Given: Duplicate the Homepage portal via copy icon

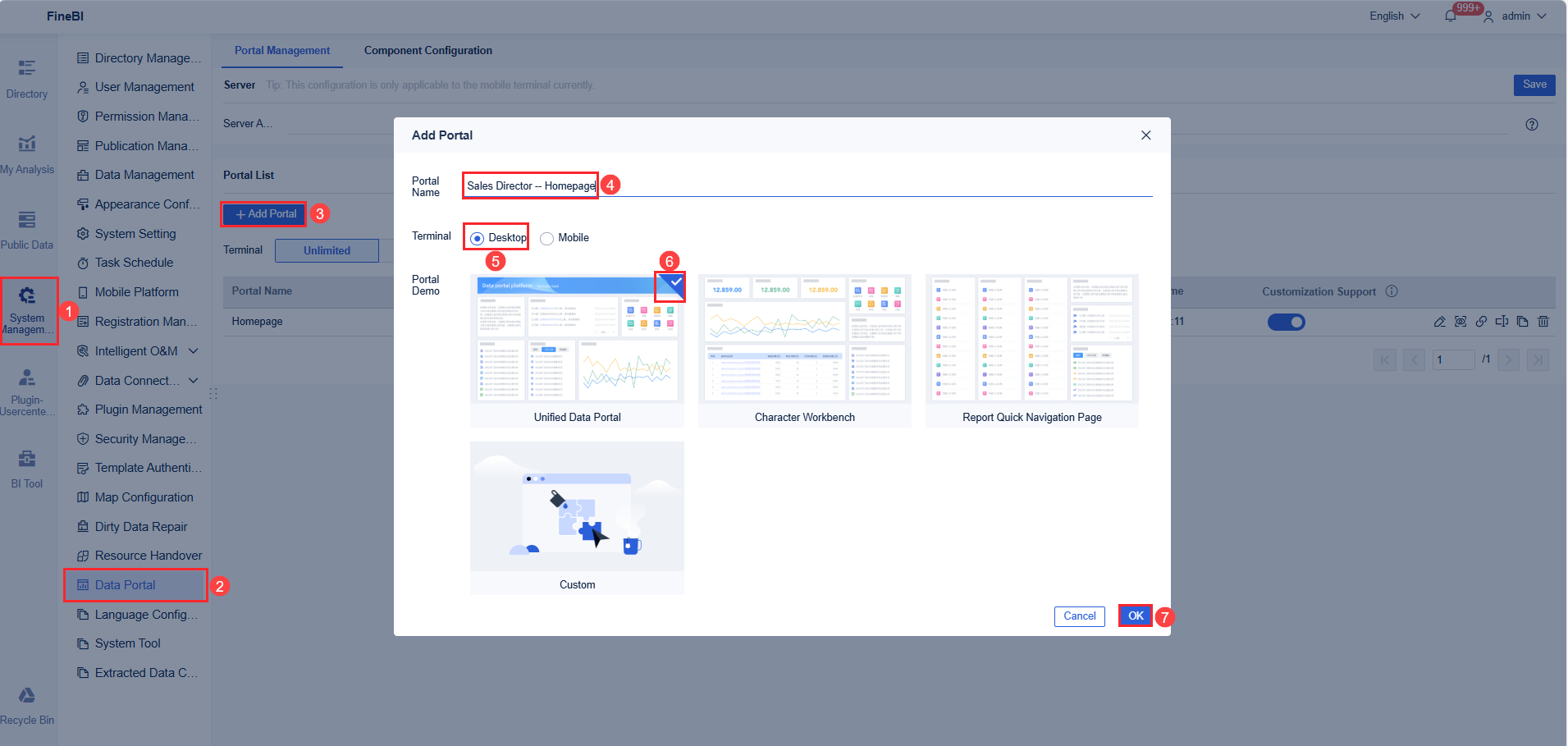Looking at the screenshot, I should point(1522,322).
